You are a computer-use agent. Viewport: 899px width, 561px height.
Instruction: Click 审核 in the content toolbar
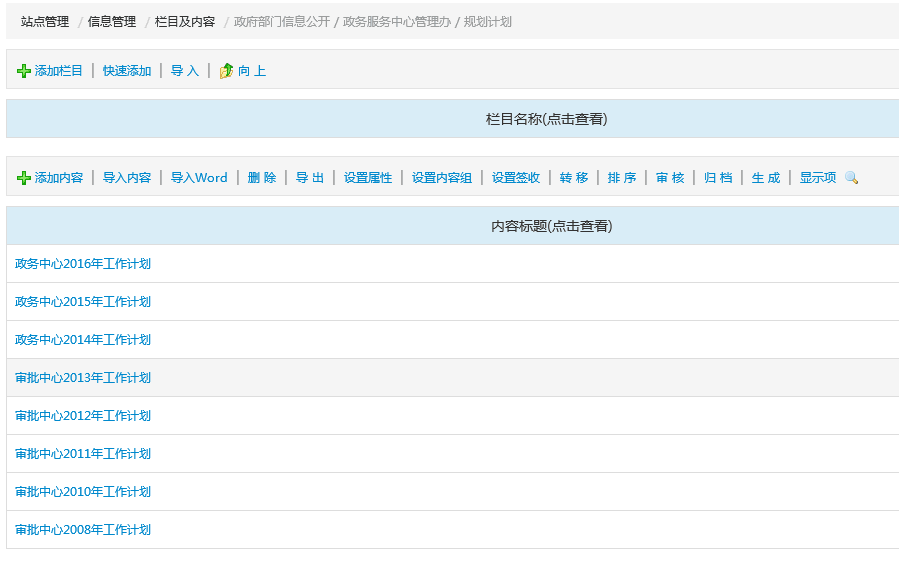[670, 178]
